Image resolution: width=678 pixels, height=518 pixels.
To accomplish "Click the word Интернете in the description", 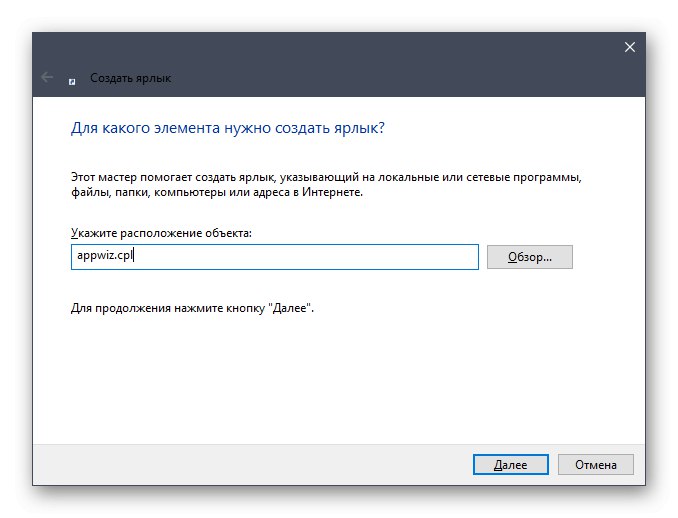I will (x=331, y=192).
